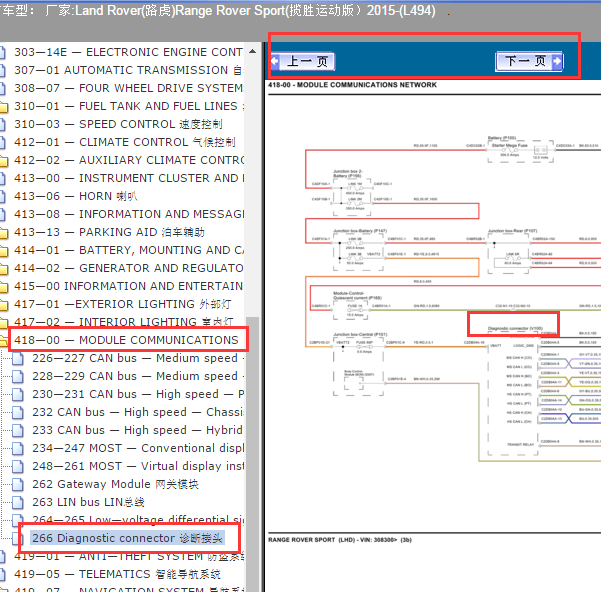
Task: Click 418-00 Module Communications Network heading
Action: pos(352,85)
